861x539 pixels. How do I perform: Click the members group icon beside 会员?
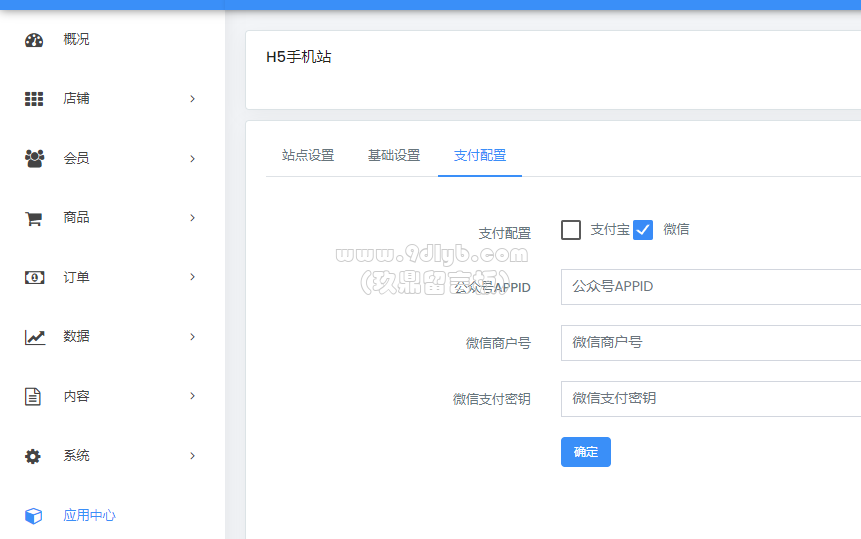click(34, 158)
